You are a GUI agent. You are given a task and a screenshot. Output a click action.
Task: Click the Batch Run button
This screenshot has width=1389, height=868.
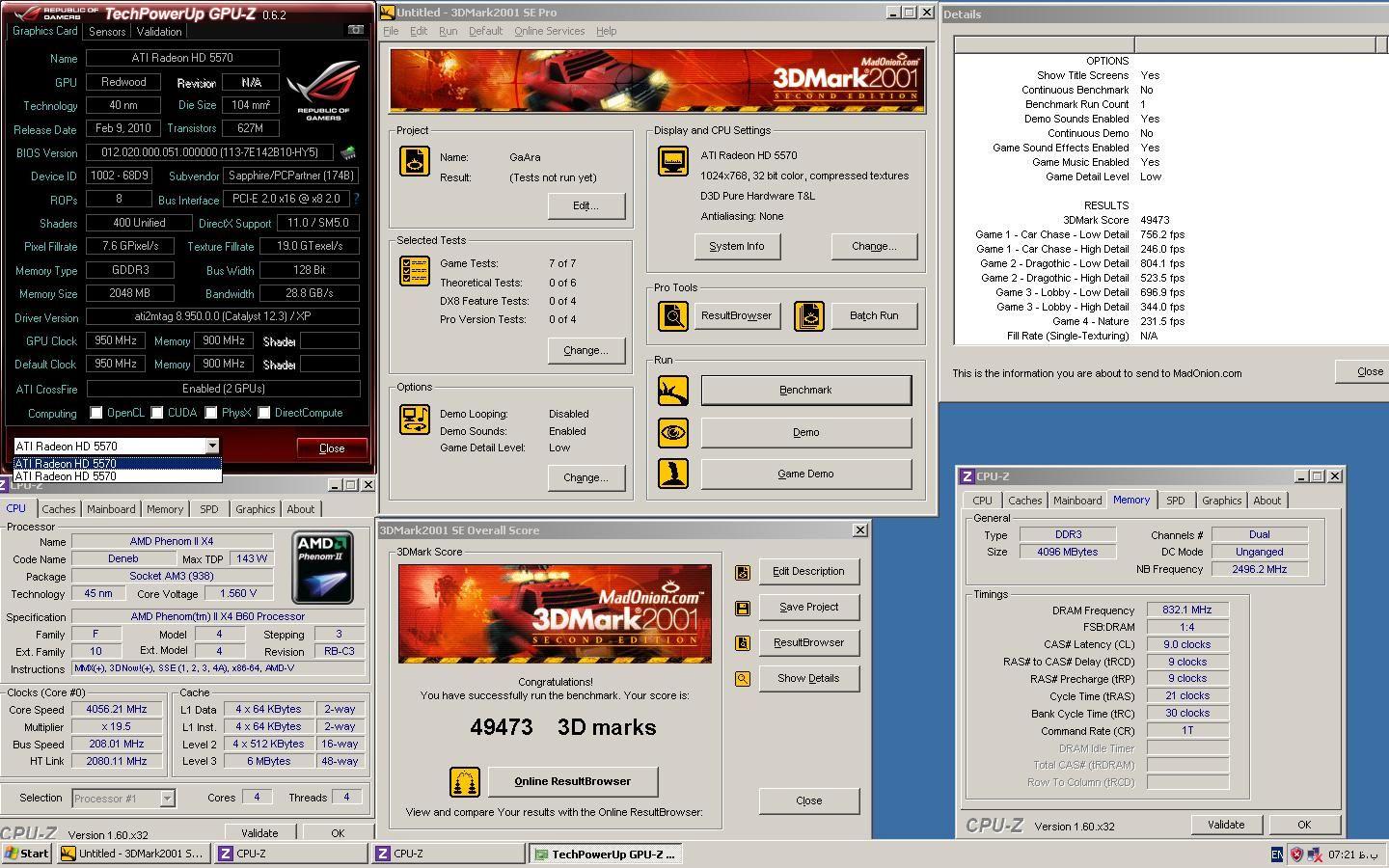coord(874,315)
